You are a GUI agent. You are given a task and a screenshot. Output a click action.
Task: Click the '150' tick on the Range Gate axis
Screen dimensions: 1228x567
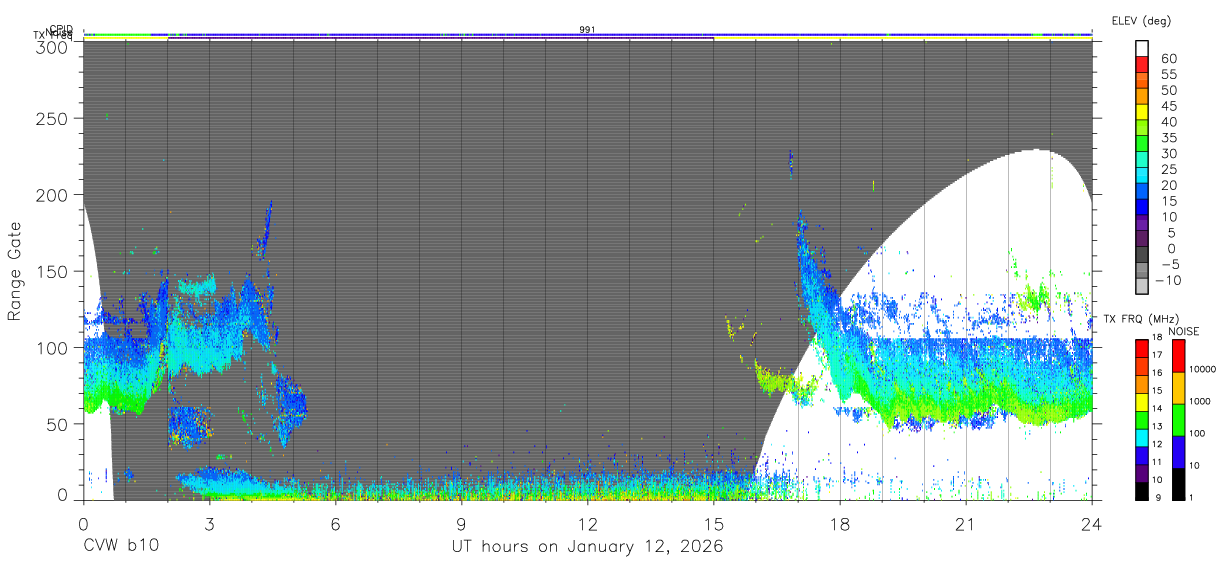point(53,271)
